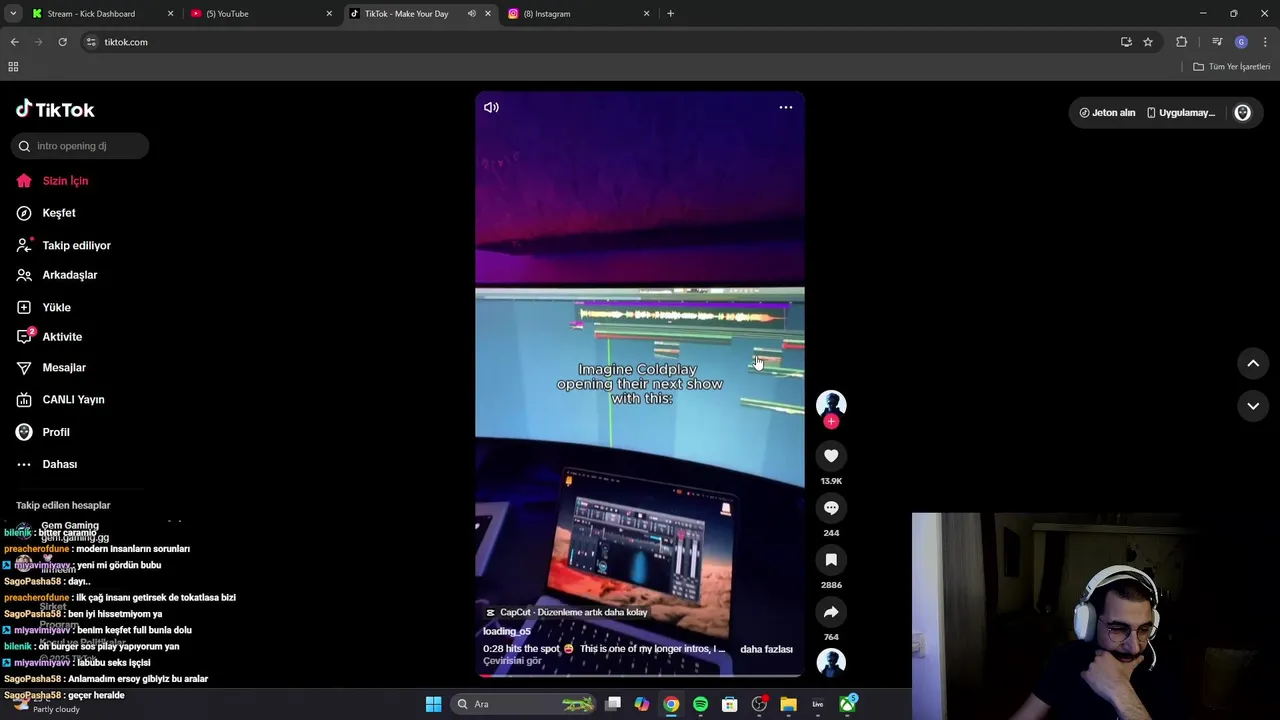Open the comments showing 244
This screenshot has width=1280, height=720.
831,508
